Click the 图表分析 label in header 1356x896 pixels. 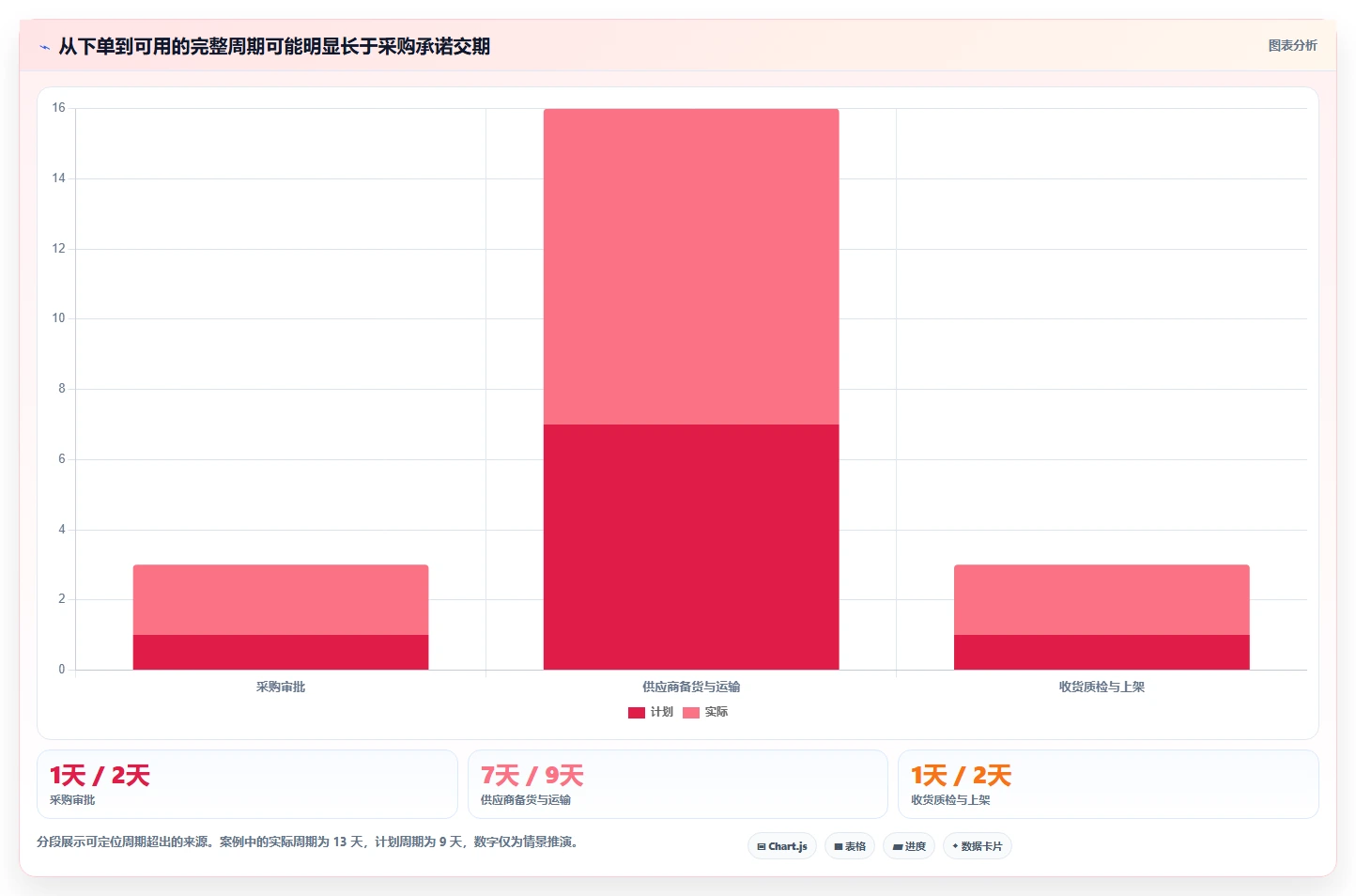pos(1292,45)
